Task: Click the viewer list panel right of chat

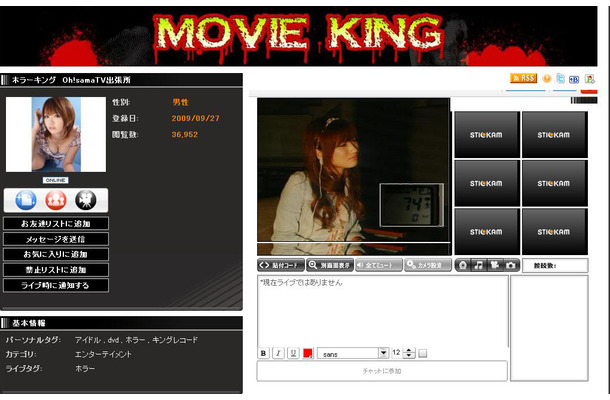Action: click(549, 328)
